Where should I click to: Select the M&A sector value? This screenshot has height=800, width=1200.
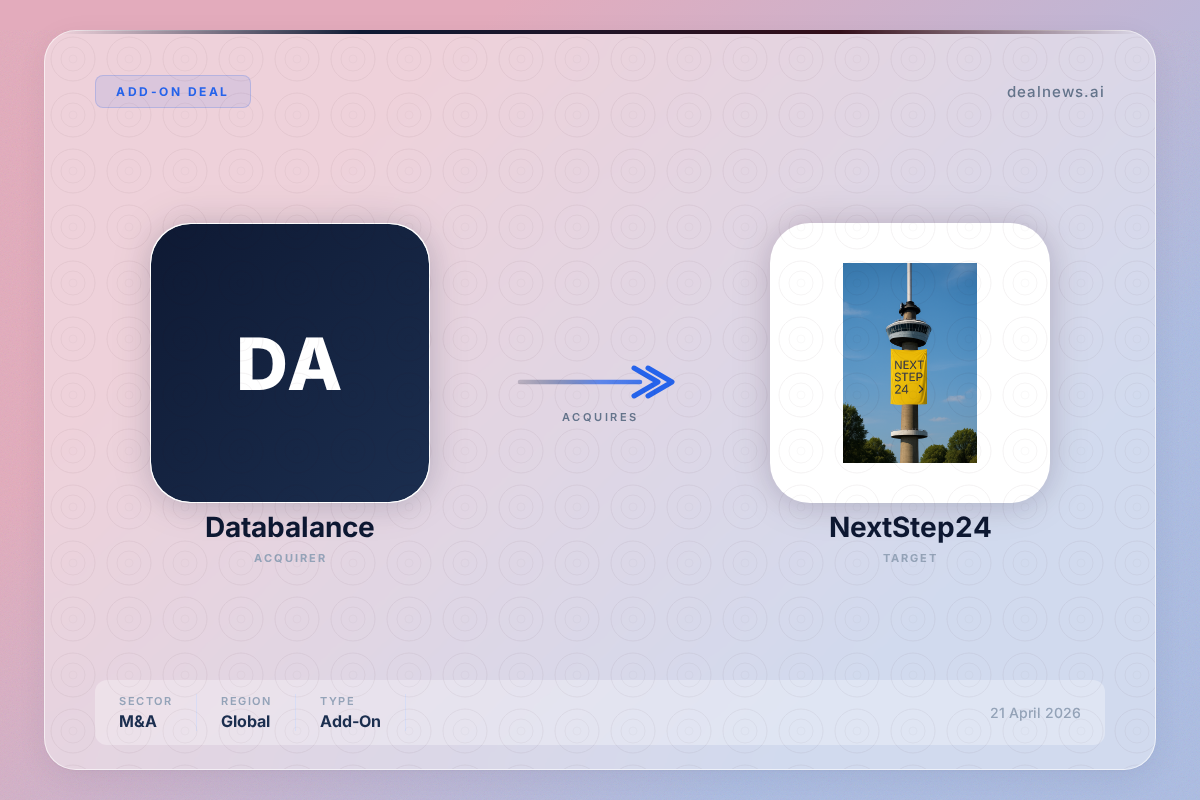tap(138, 721)
